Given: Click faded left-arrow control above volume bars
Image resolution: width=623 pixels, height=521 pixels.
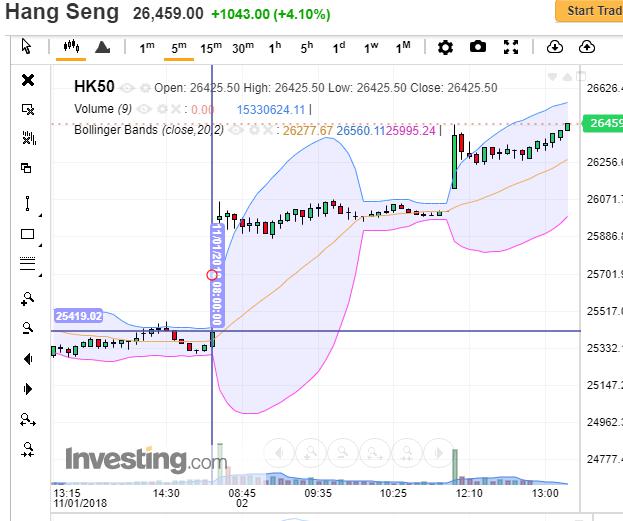Looking at the screenshot, I should point(279,453).
